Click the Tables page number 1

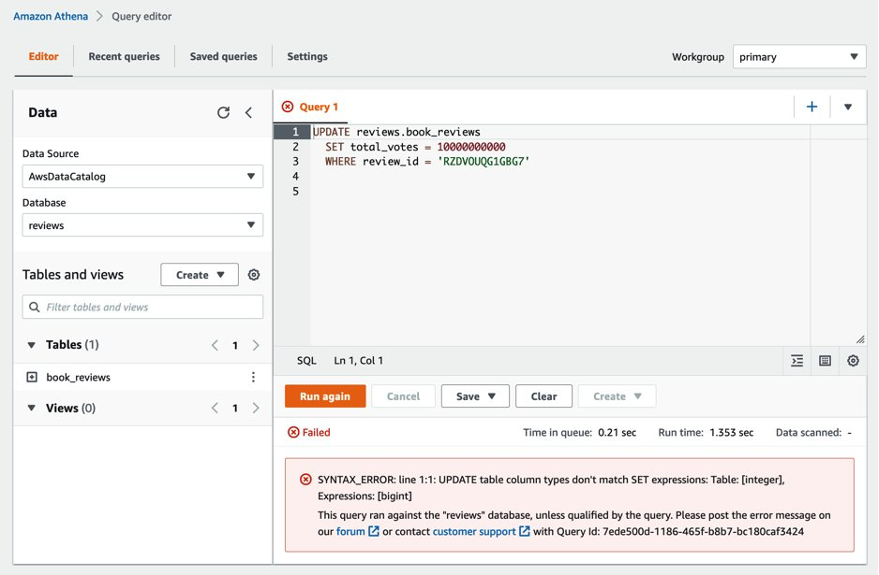click(235, 345)
